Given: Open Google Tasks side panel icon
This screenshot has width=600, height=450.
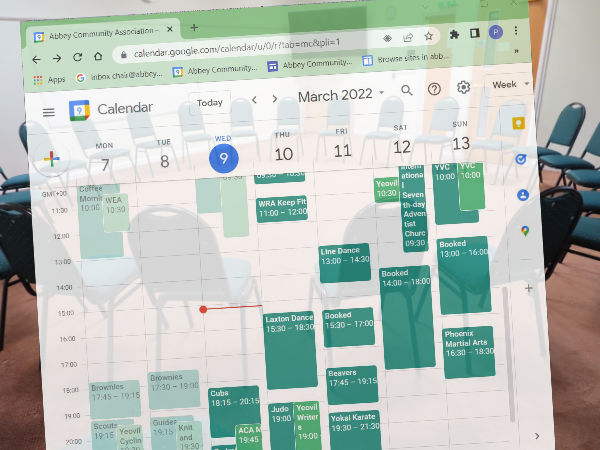Looking at the screenshot, I should 520,159.
